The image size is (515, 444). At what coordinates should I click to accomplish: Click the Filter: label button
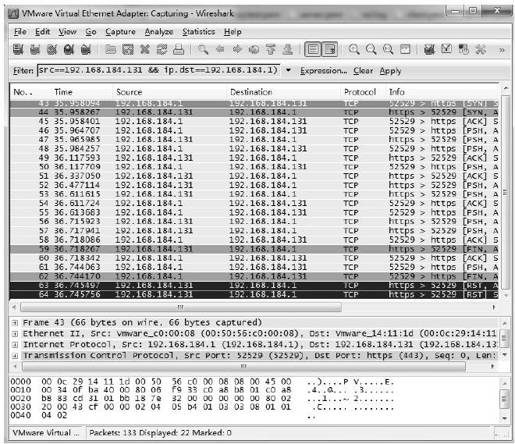pos(23,71)
